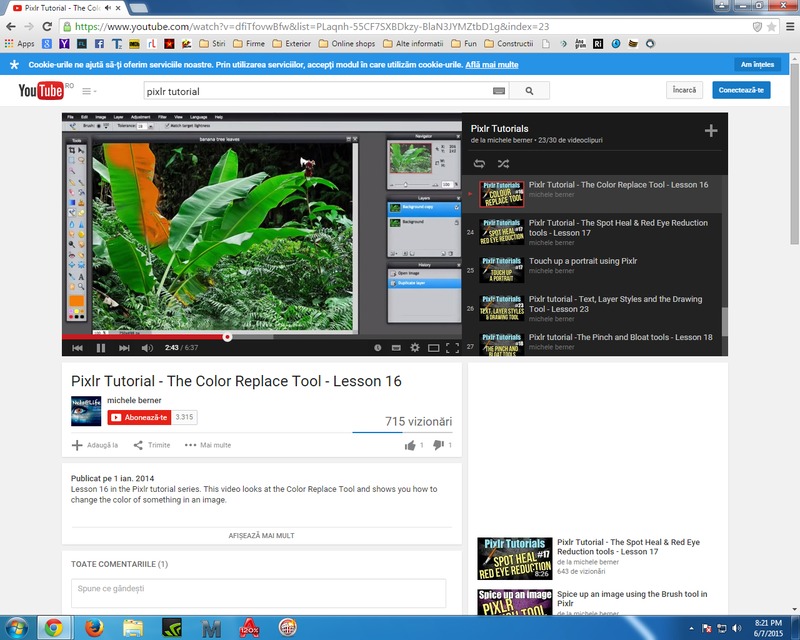Image resolution: width=800 pixels, height=640 pixels.
Task: Follow the Află mai multe link
Action: [492, 65]
